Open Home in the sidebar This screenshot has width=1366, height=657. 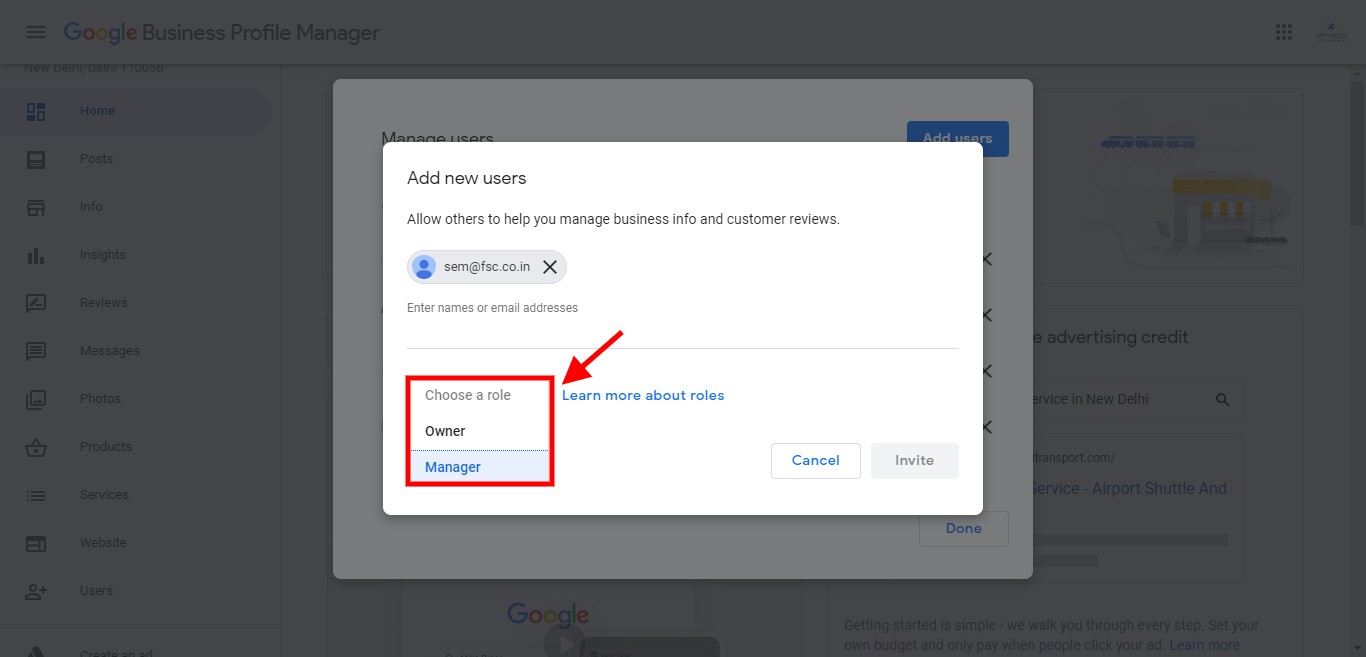[97, 111]
